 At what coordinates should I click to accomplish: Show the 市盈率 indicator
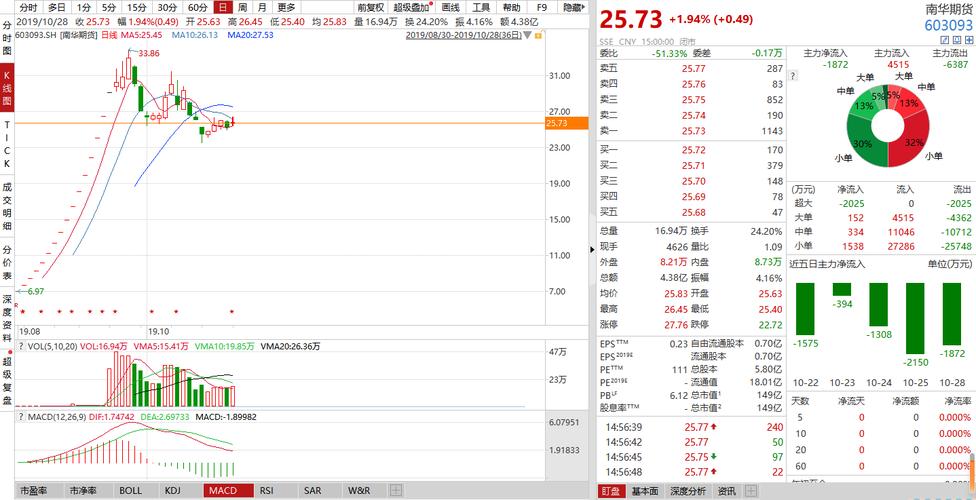click(34, 491)
